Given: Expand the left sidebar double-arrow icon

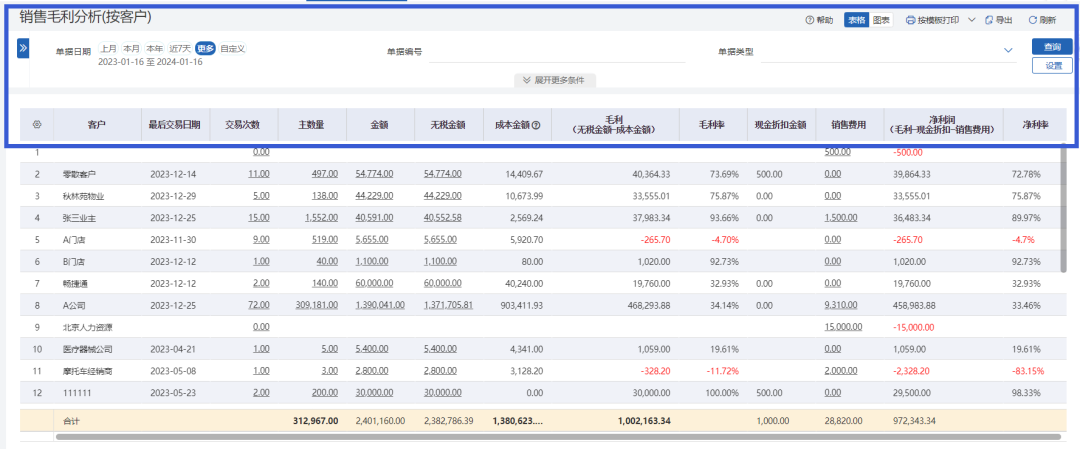Looking at the screenshot, I should coord(23,48).
